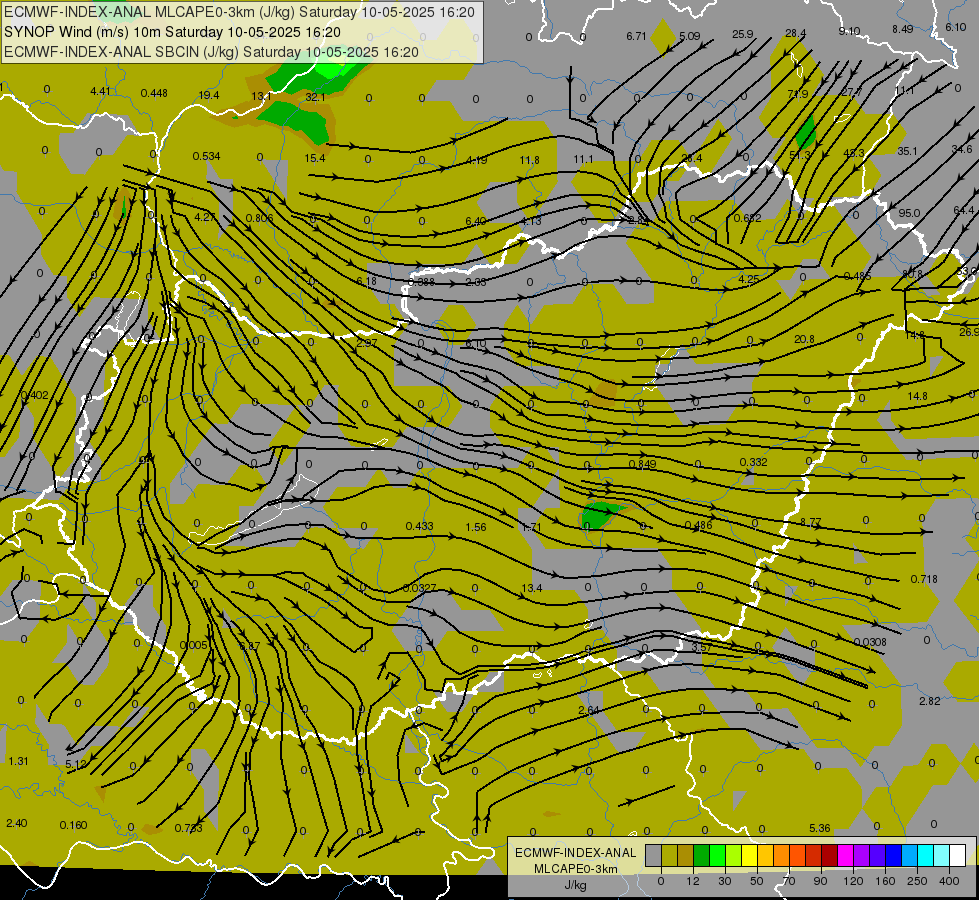Click the map value 13.4

[x=531, y=588]
